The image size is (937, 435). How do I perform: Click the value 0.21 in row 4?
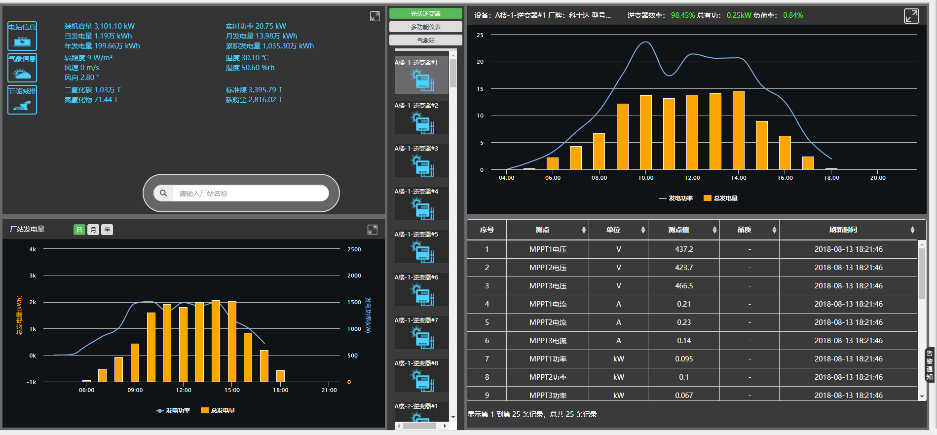click(x=684, y=304)
